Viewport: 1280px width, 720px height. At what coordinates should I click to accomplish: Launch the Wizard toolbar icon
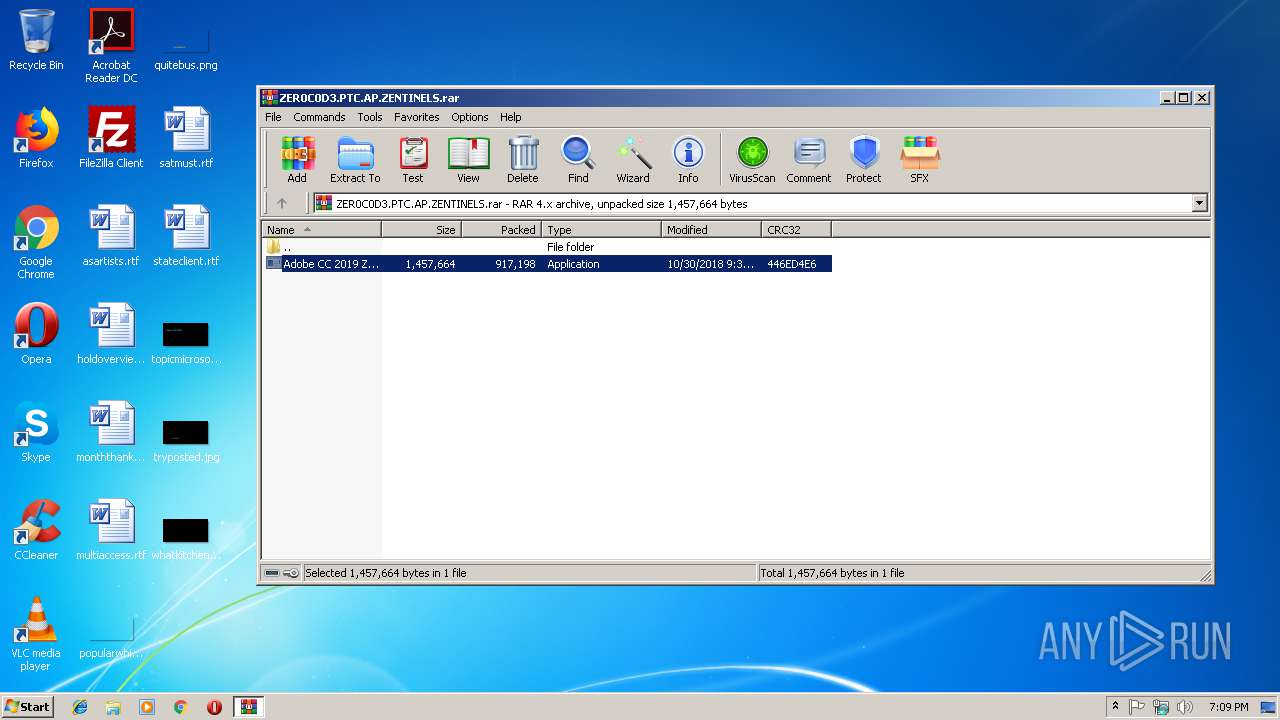633,160
